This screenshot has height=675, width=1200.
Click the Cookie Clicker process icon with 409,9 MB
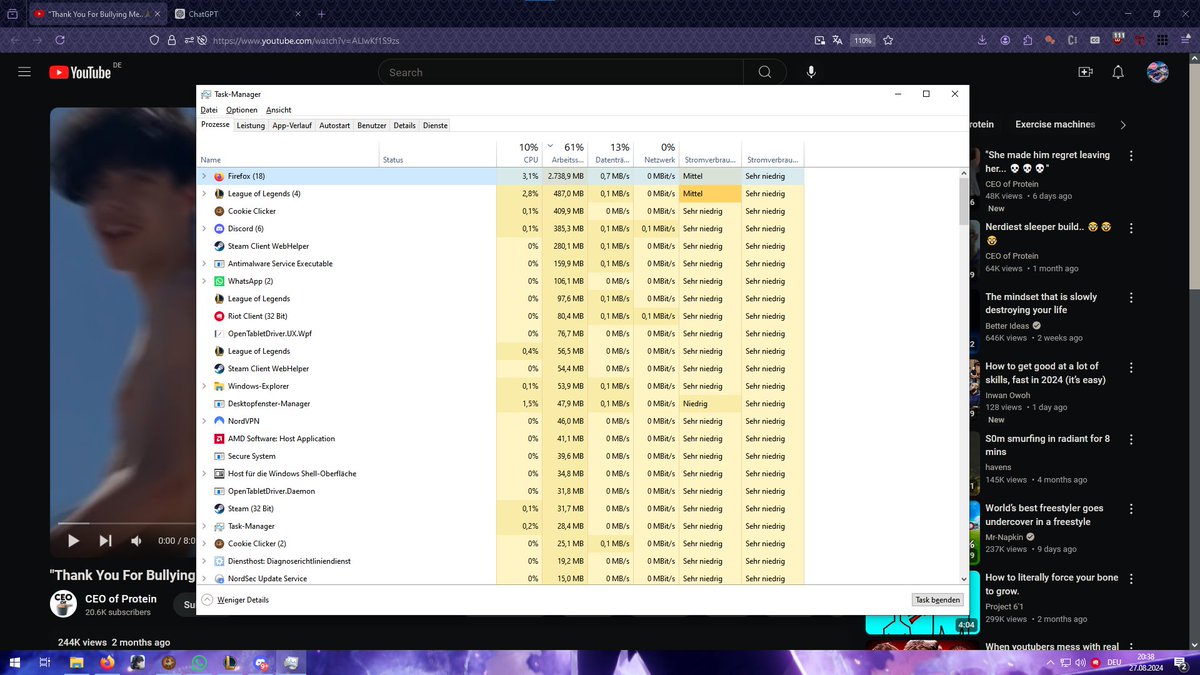[x=219, y=211]
